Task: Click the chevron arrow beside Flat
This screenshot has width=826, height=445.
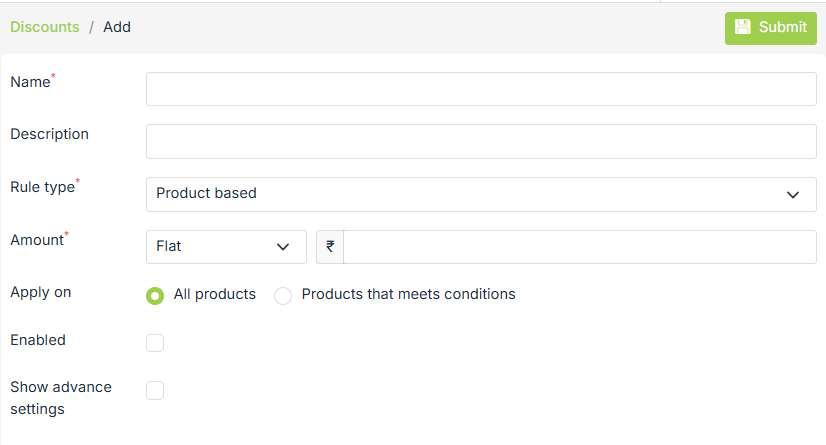Action: pos(282,247)
